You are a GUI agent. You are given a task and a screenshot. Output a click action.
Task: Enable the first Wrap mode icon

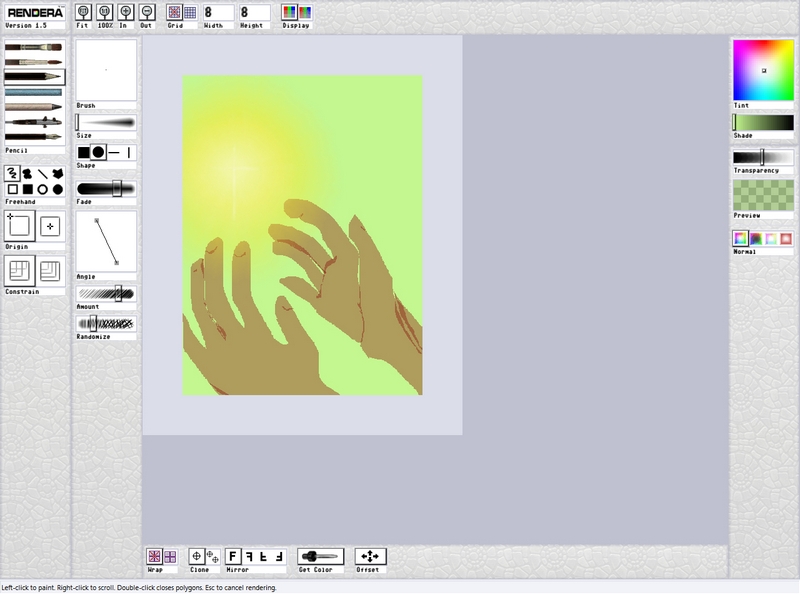click(155, 556)
